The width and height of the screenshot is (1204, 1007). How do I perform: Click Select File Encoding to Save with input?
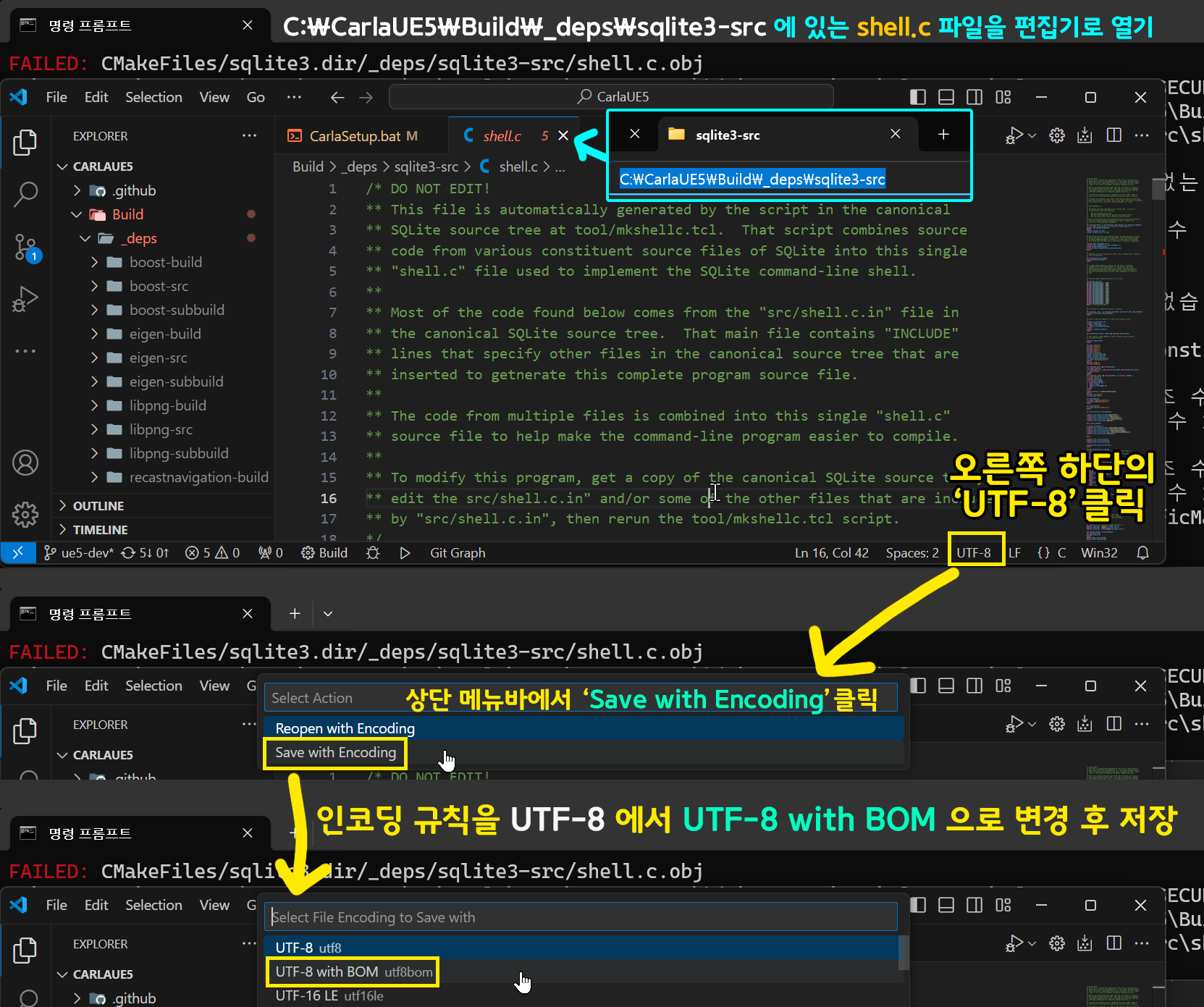(x=581, y=917)
